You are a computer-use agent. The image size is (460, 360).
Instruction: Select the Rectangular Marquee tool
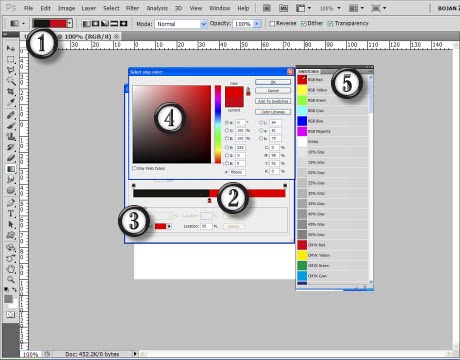(11, 59)
